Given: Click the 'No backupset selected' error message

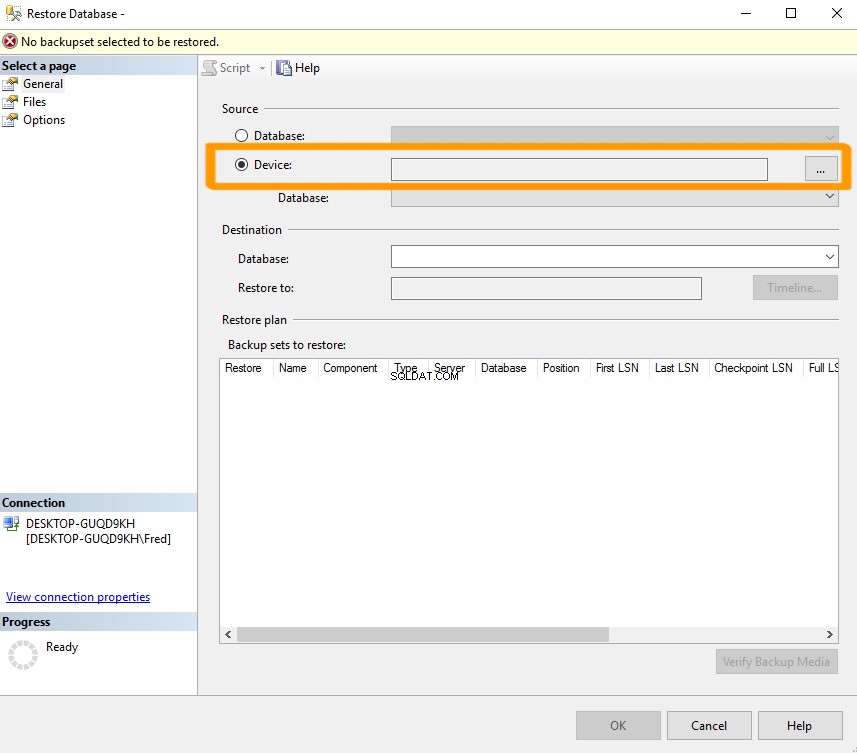Looking at the screenshot, I should (x=120, y=42).
